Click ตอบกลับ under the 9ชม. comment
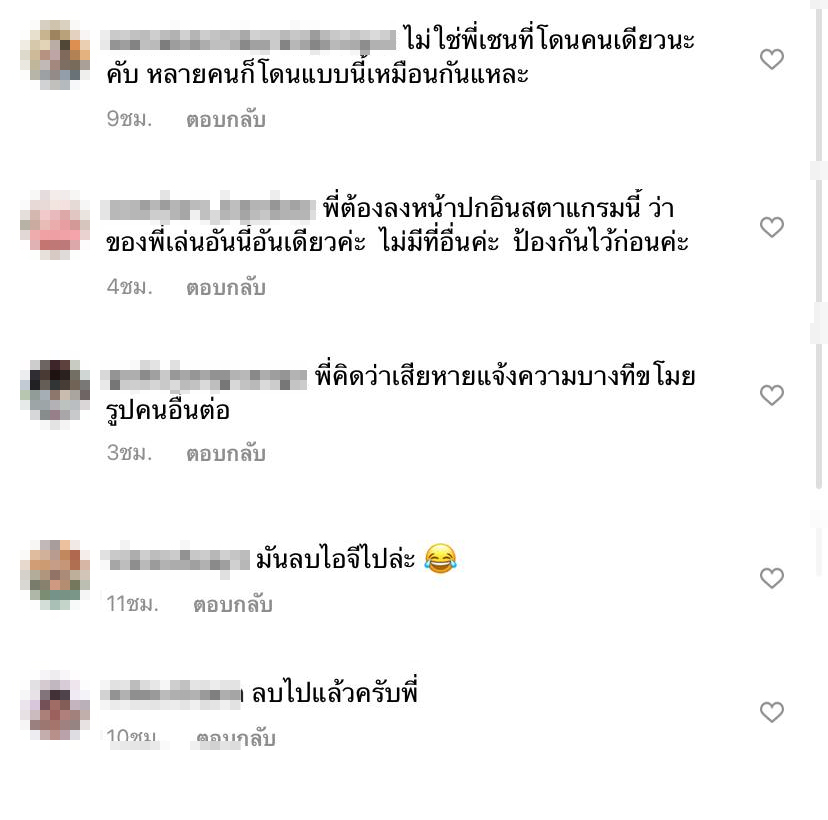828x820 pixels. tap(225, 119)
